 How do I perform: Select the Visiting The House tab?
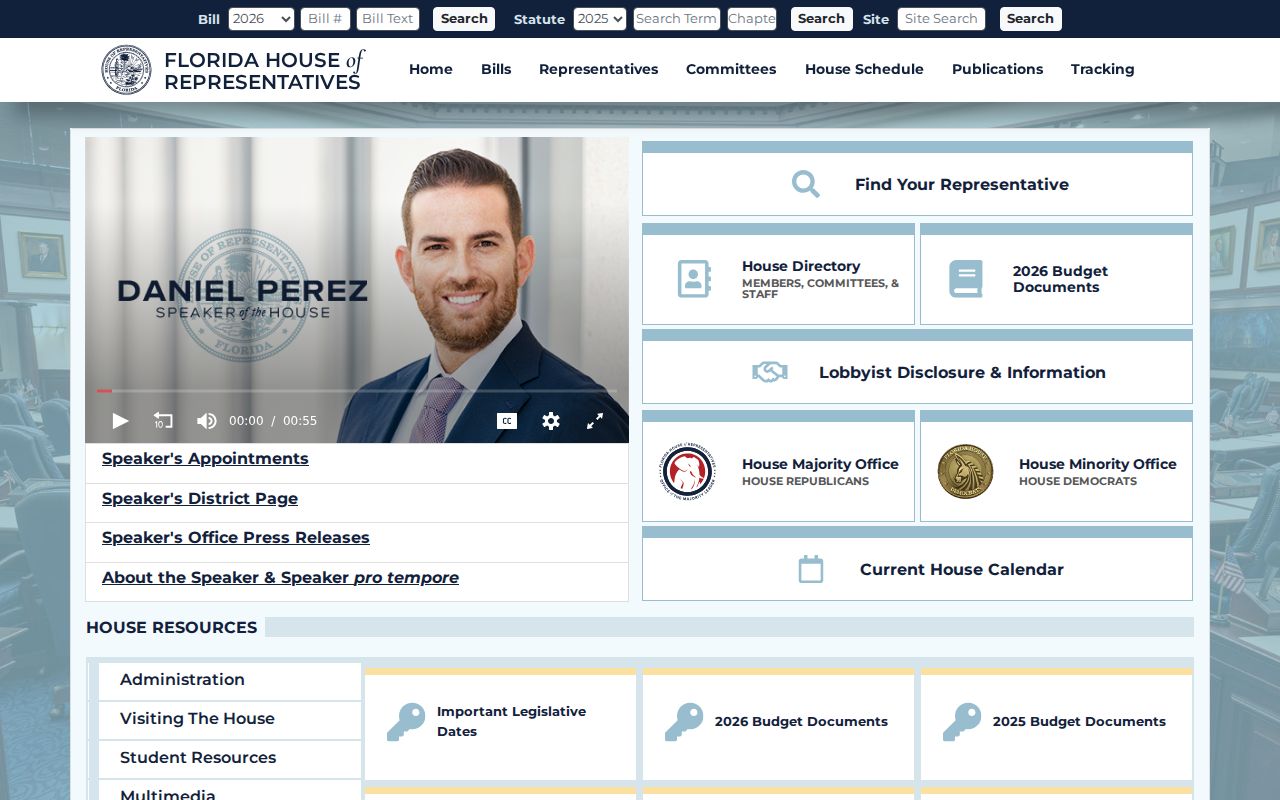[230, 719]
